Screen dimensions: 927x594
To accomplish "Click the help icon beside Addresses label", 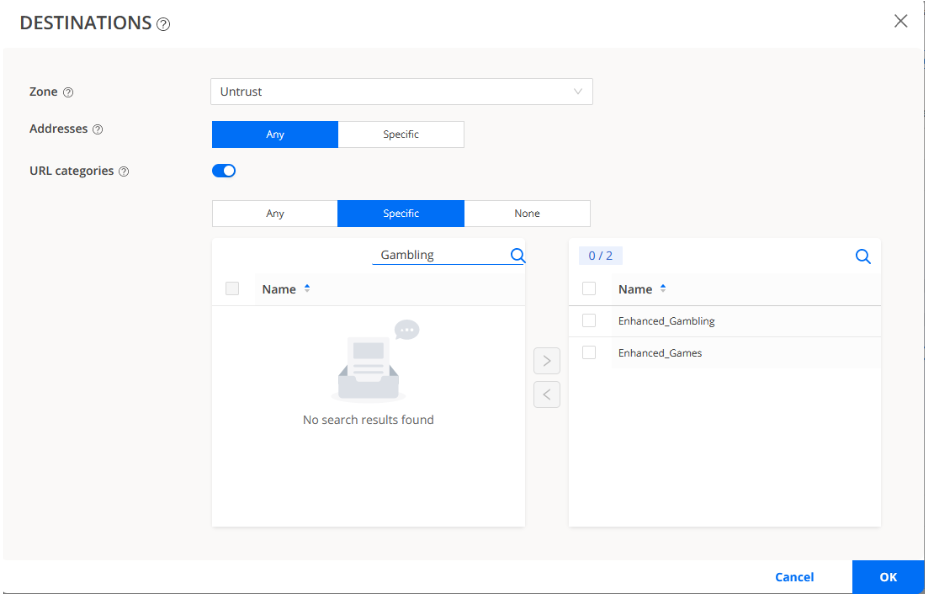I will (98, 130).
